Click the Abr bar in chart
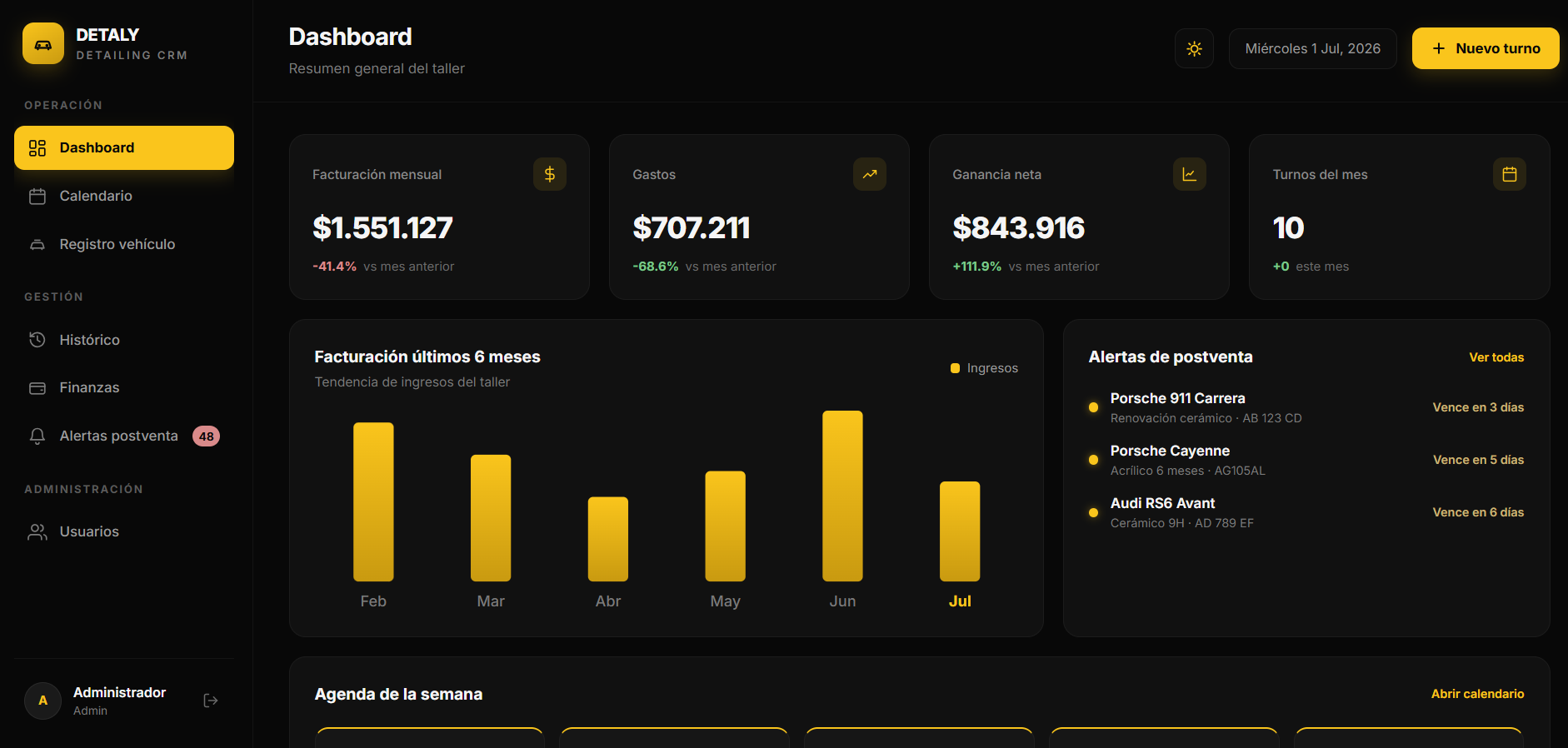 point(608,539)
